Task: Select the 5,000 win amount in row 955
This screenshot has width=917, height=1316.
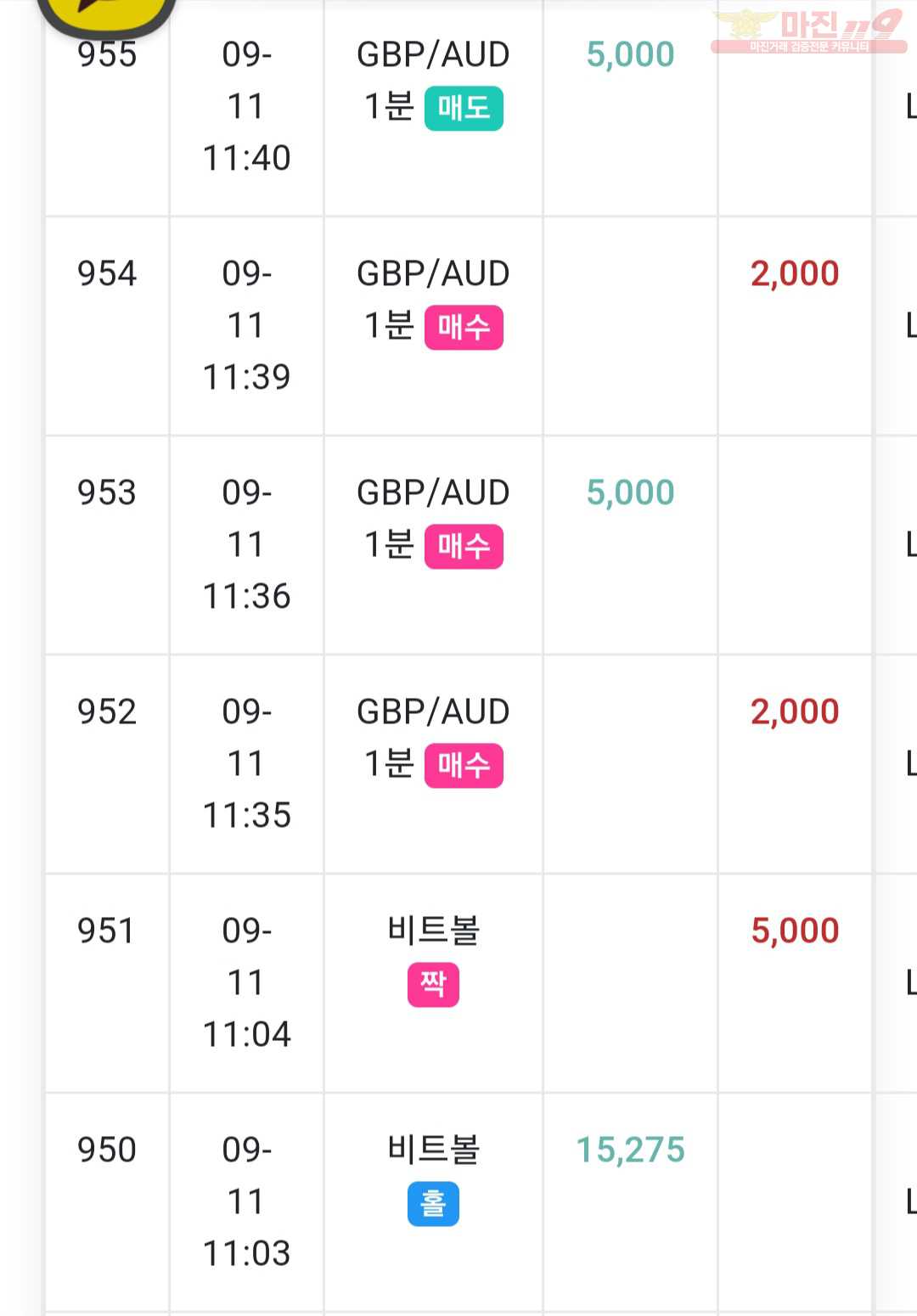Action: [x=630, y=54]
